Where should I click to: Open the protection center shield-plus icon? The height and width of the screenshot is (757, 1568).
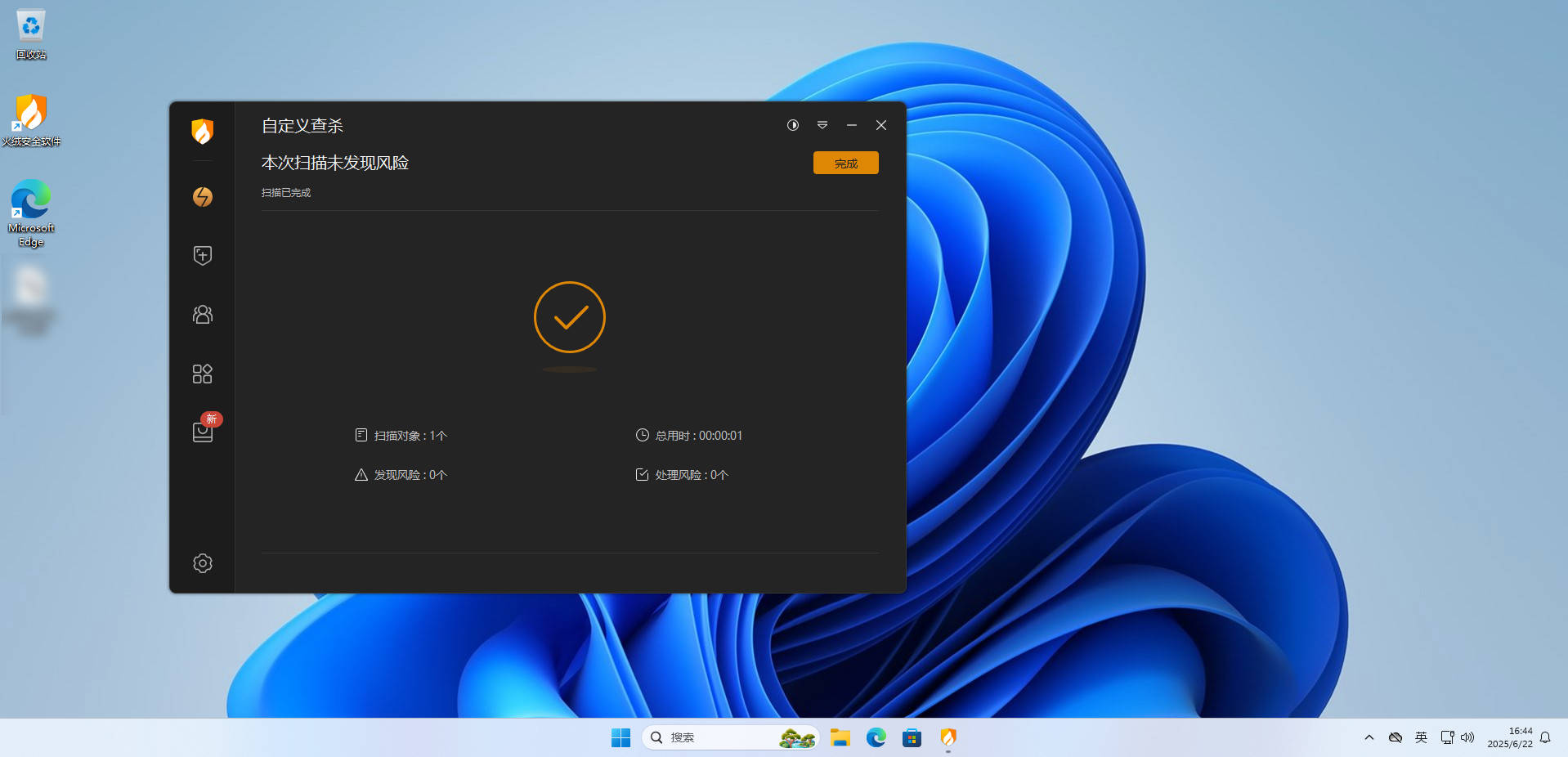(x=203, y=256)
